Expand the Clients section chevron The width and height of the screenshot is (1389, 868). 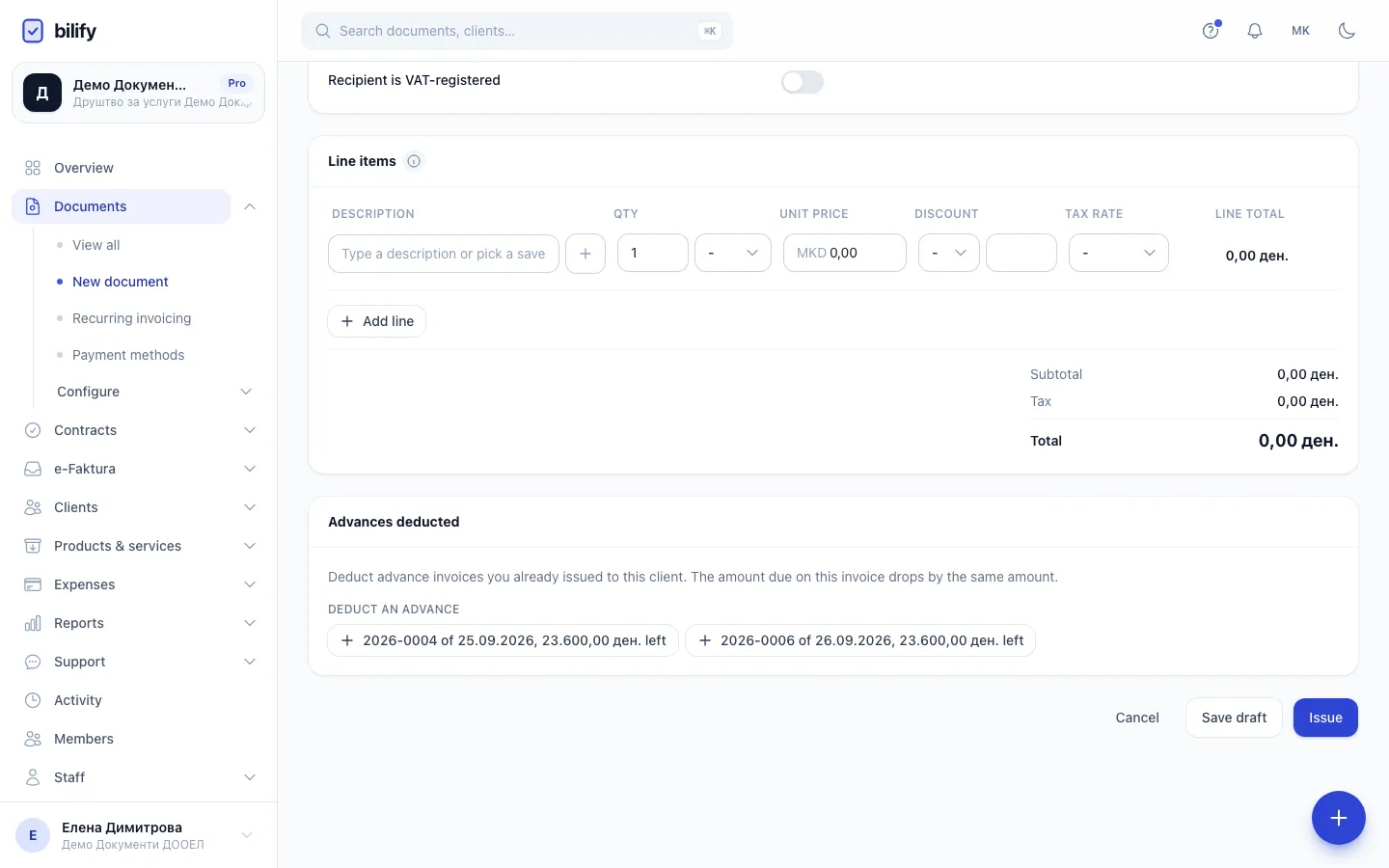pos(250,507)
